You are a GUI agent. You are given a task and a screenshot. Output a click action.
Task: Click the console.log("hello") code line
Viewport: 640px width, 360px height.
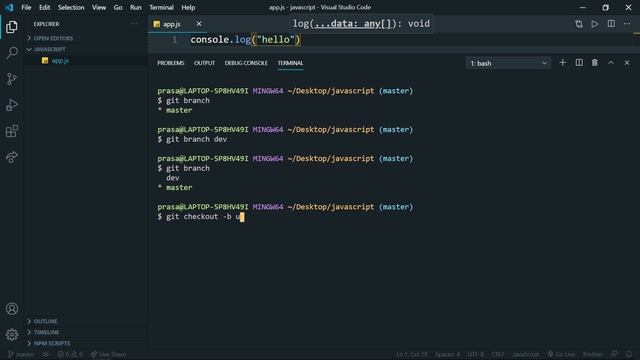[x=245, y=40]
